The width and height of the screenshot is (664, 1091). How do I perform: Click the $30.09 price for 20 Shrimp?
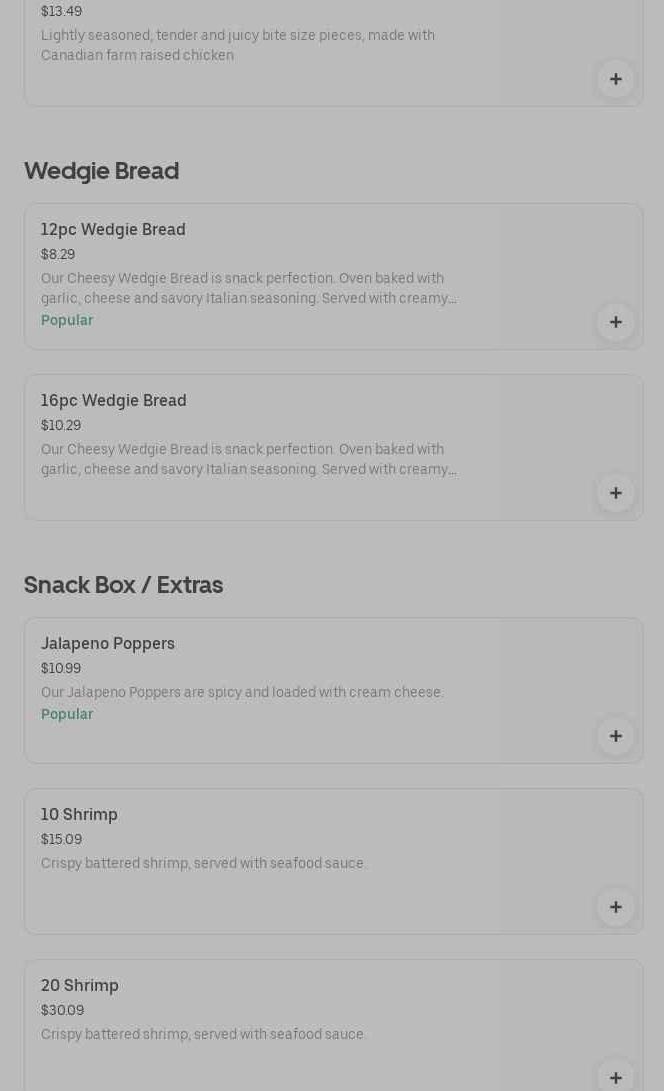coord(62,1011)
